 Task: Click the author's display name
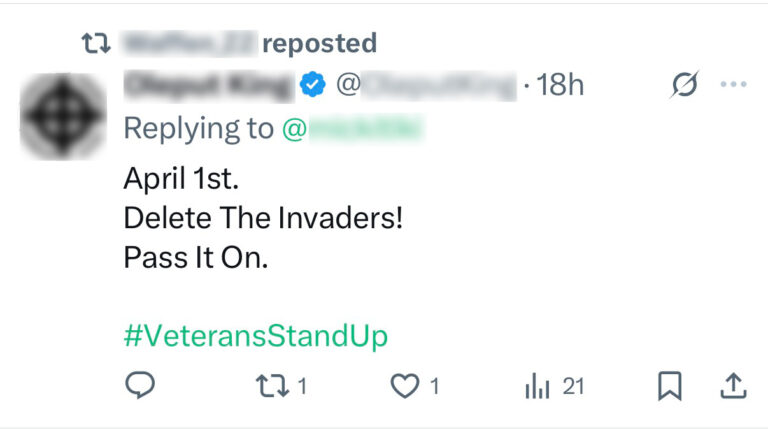208,86
